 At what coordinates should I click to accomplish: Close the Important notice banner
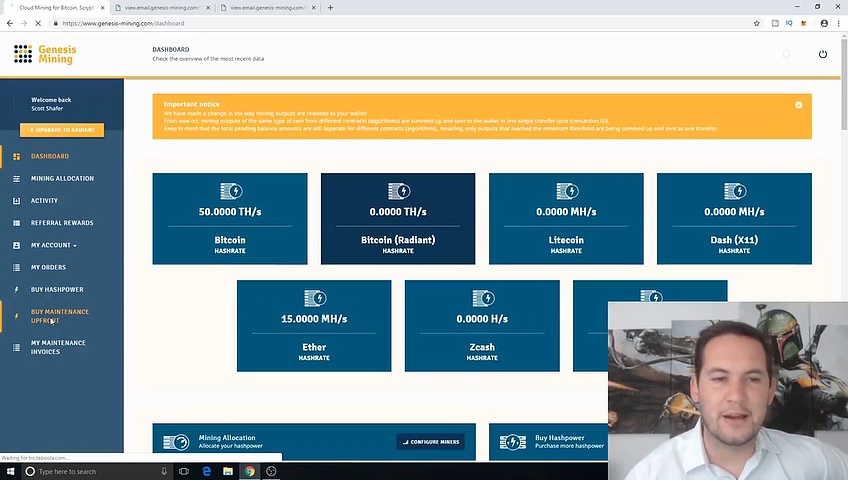point(798,105)
